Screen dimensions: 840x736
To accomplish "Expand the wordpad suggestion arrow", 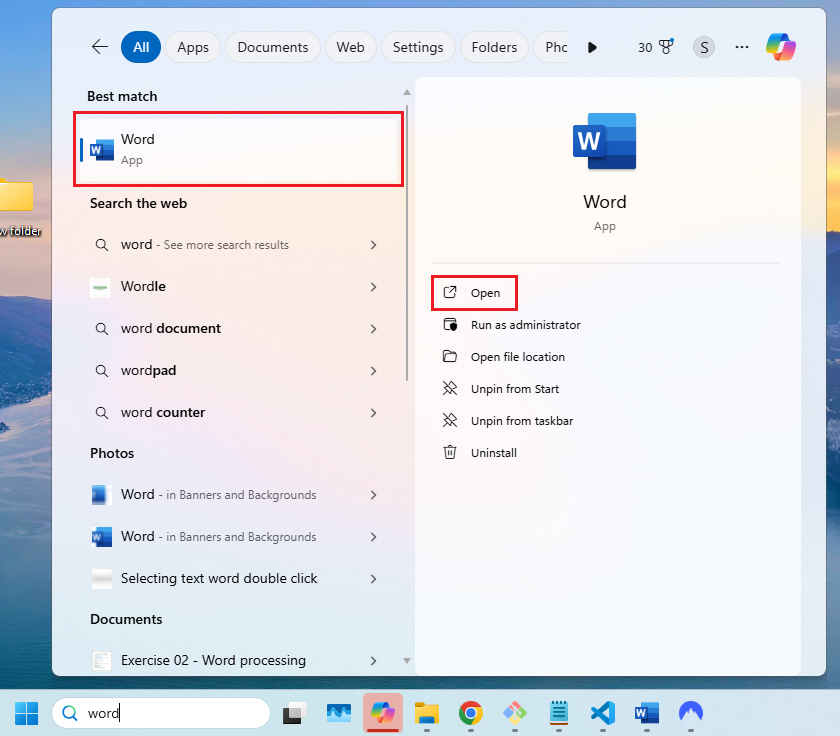I will coord(373,371).
